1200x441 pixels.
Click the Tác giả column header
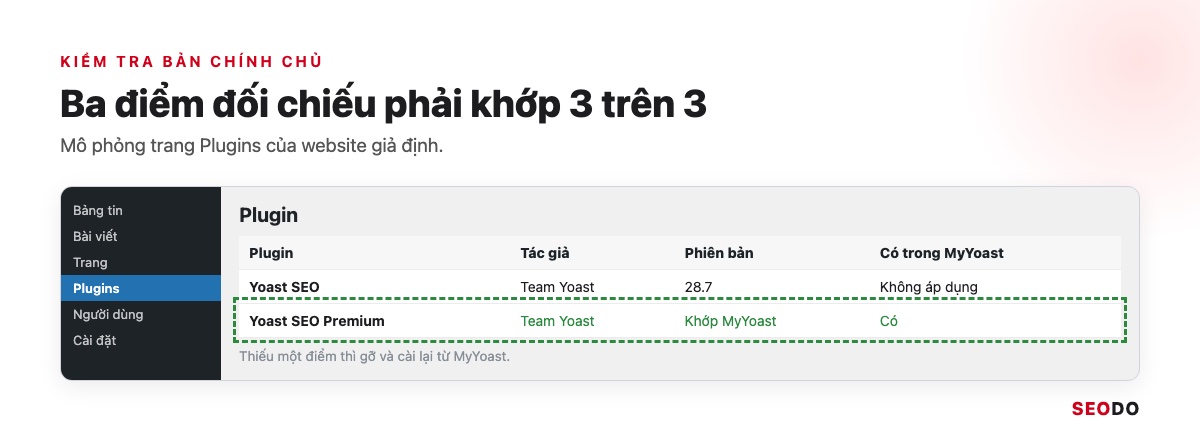[x=545, y=253]
